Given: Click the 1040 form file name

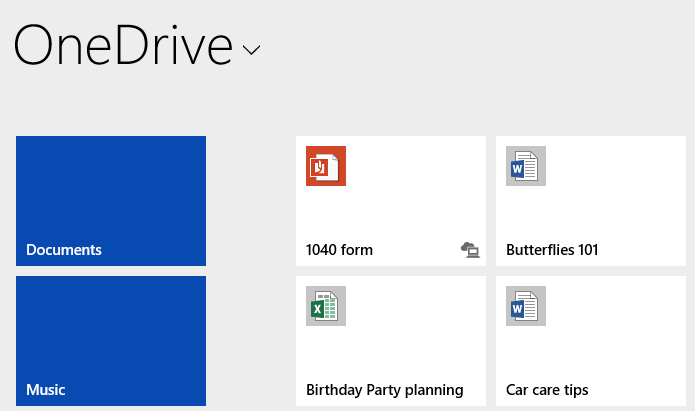Looking at the screenshot, I should pos(339,250).
